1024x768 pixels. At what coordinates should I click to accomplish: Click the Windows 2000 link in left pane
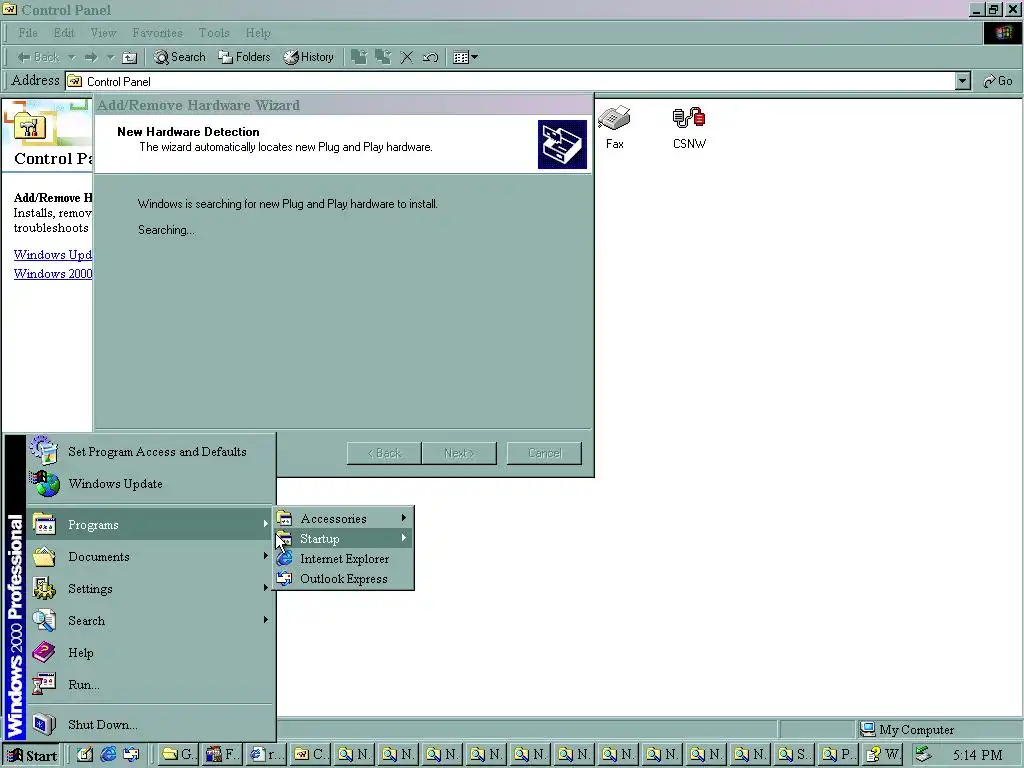tap(53, 274)
